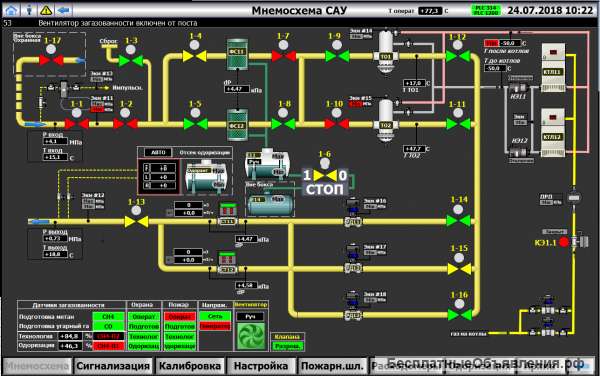The width and height of the screenshot is (600, 376).
Task: Go back with the blue arrow icon
Action: click(x=64, y=10)
